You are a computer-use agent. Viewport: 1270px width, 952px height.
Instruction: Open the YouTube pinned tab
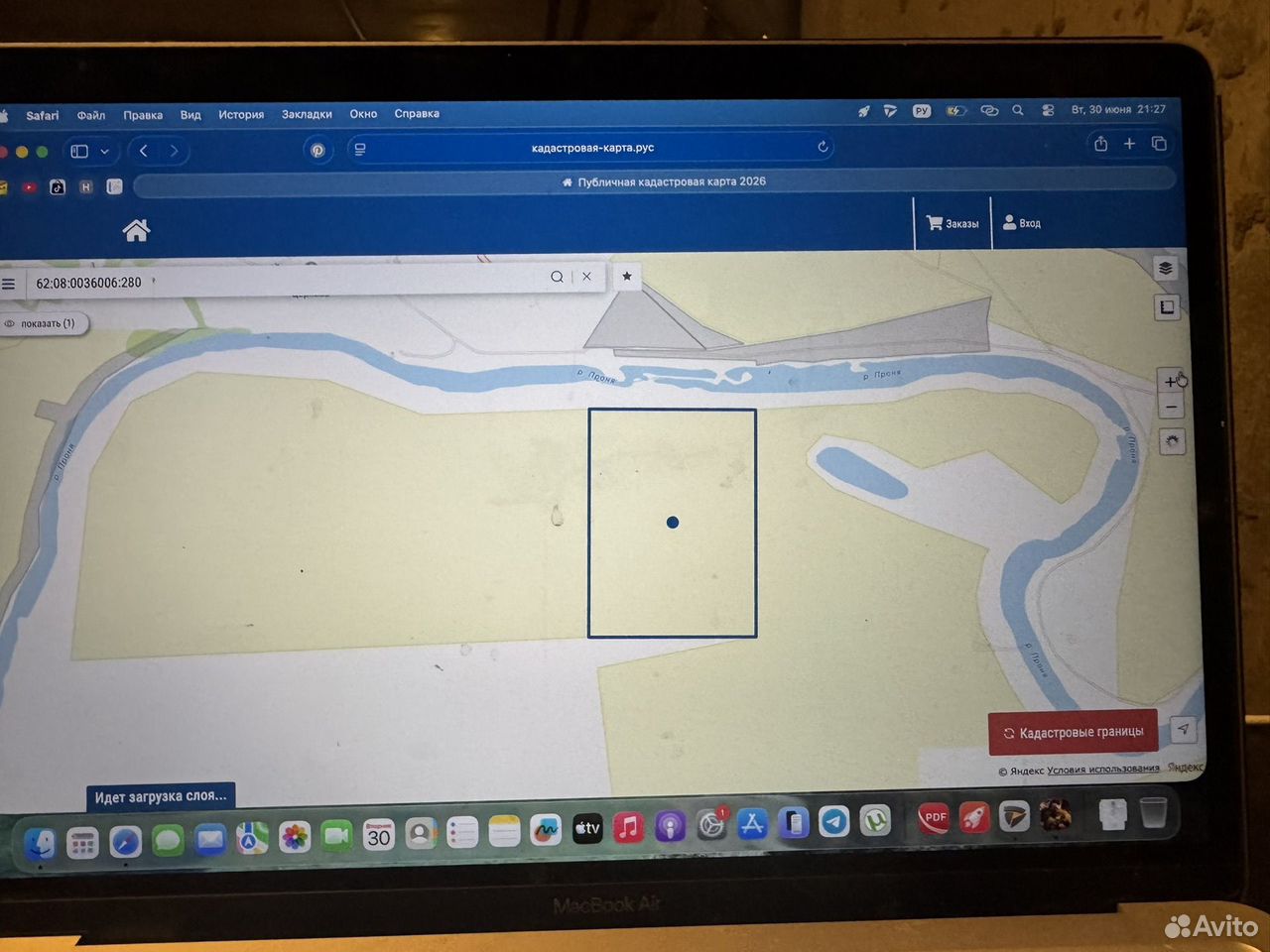click(29, 186)
